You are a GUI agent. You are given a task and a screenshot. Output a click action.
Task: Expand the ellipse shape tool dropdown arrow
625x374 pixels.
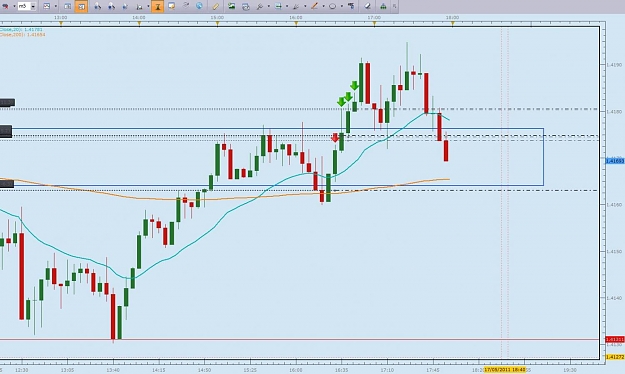pos(342,6)
